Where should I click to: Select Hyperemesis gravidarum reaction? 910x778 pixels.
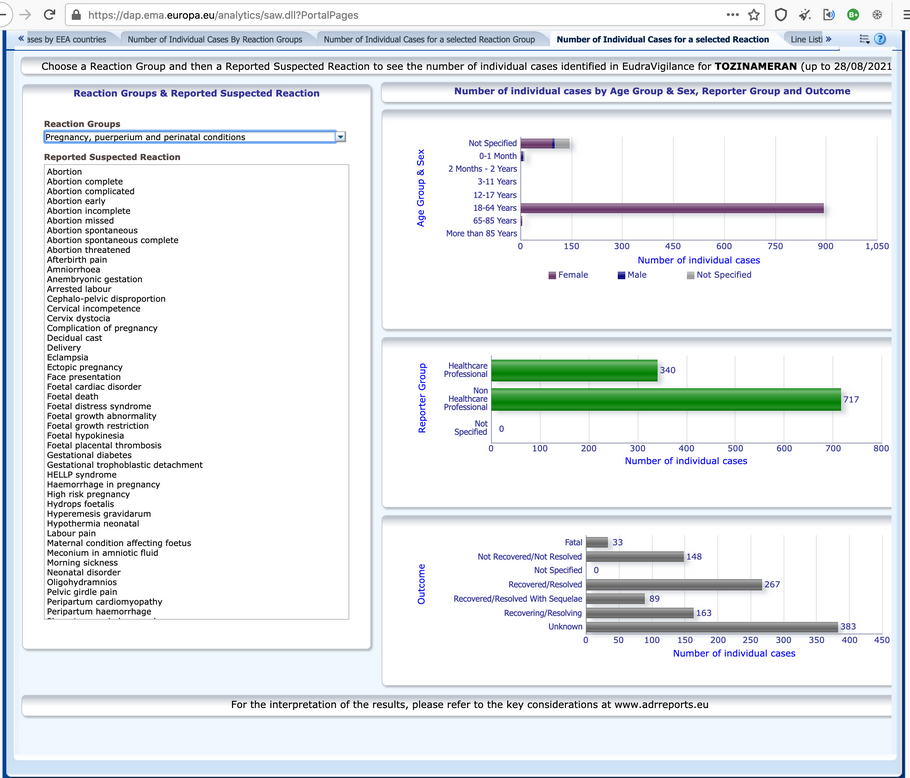coord(99,514)
